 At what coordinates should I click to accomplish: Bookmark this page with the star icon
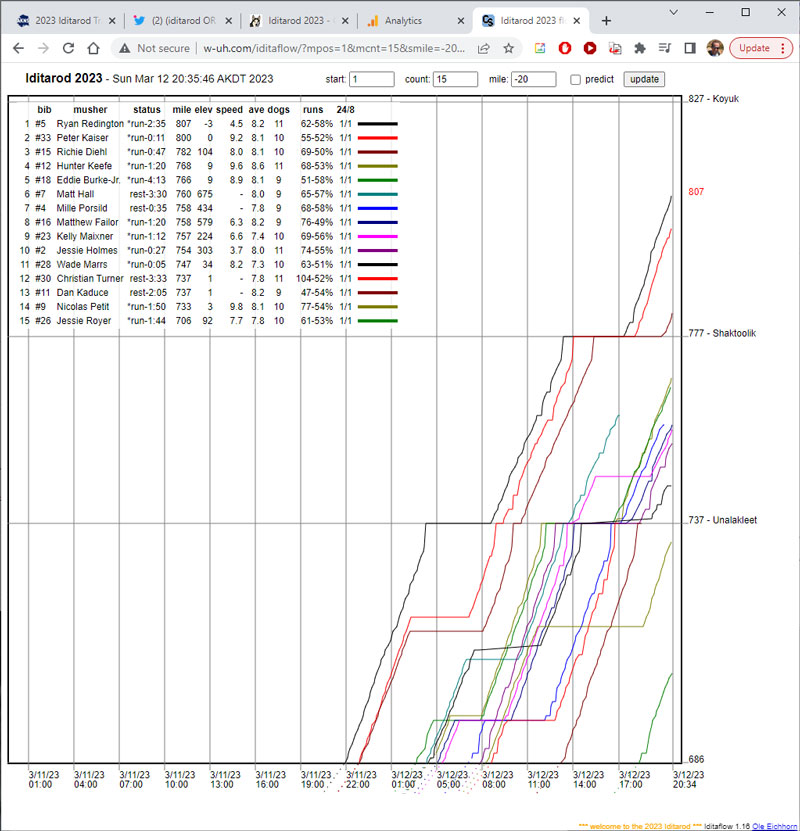coord(509,48)
